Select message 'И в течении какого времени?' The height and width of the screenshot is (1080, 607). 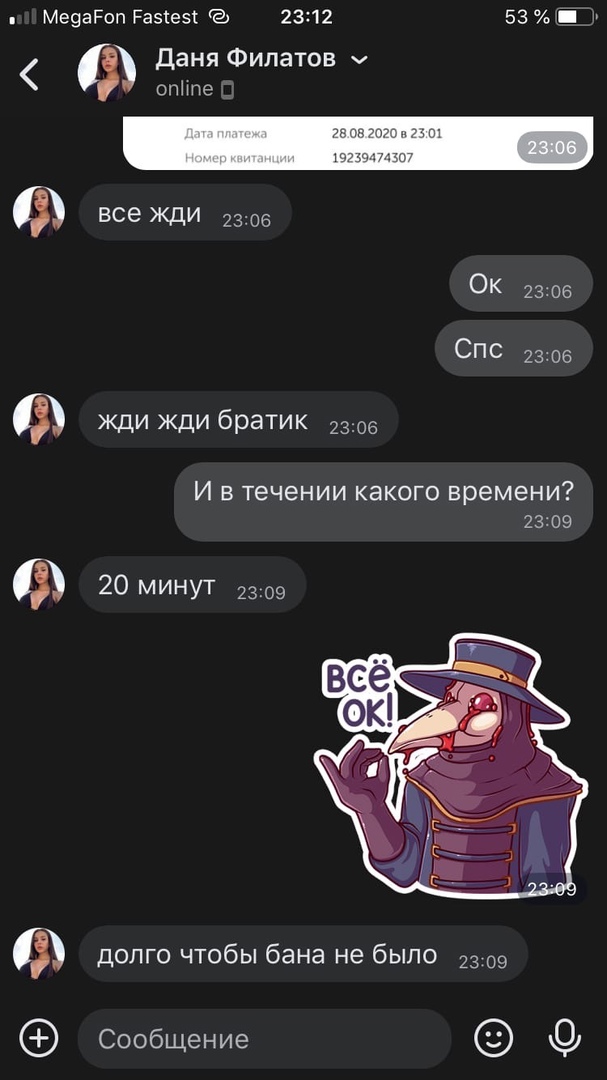tap(383, 501)
